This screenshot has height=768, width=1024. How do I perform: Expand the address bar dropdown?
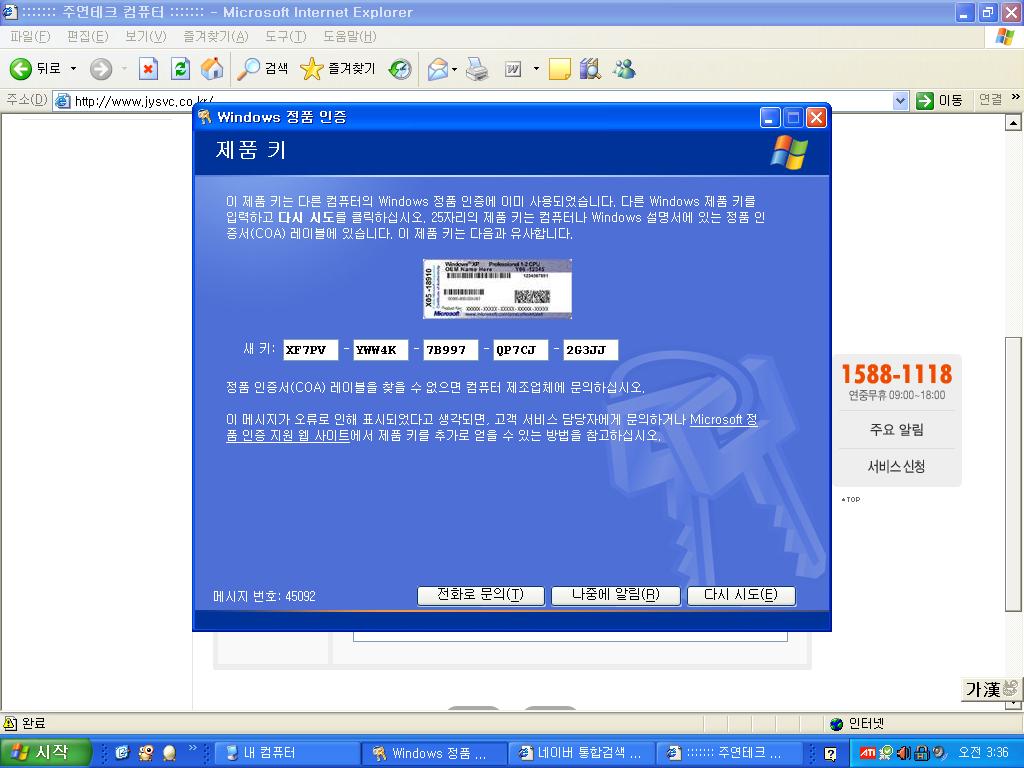pos(901,101)
